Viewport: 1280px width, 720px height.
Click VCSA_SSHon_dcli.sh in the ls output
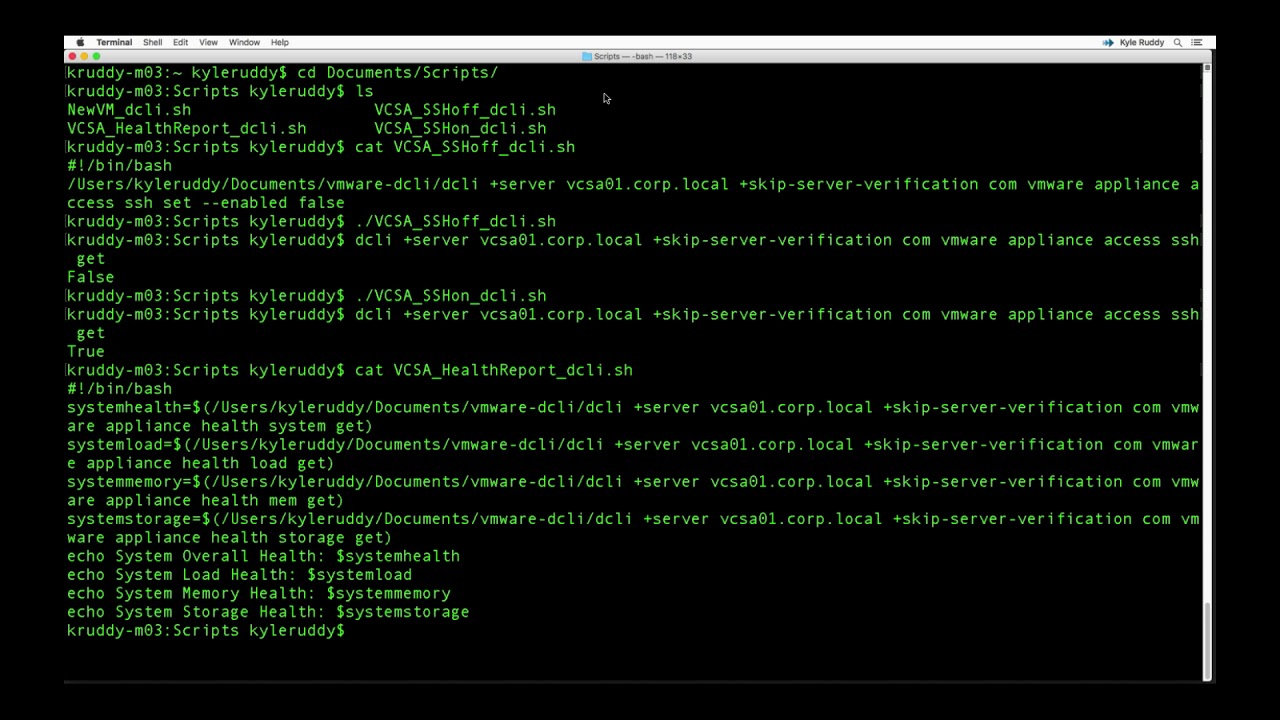pyautogui.click(x=460, y=128)
